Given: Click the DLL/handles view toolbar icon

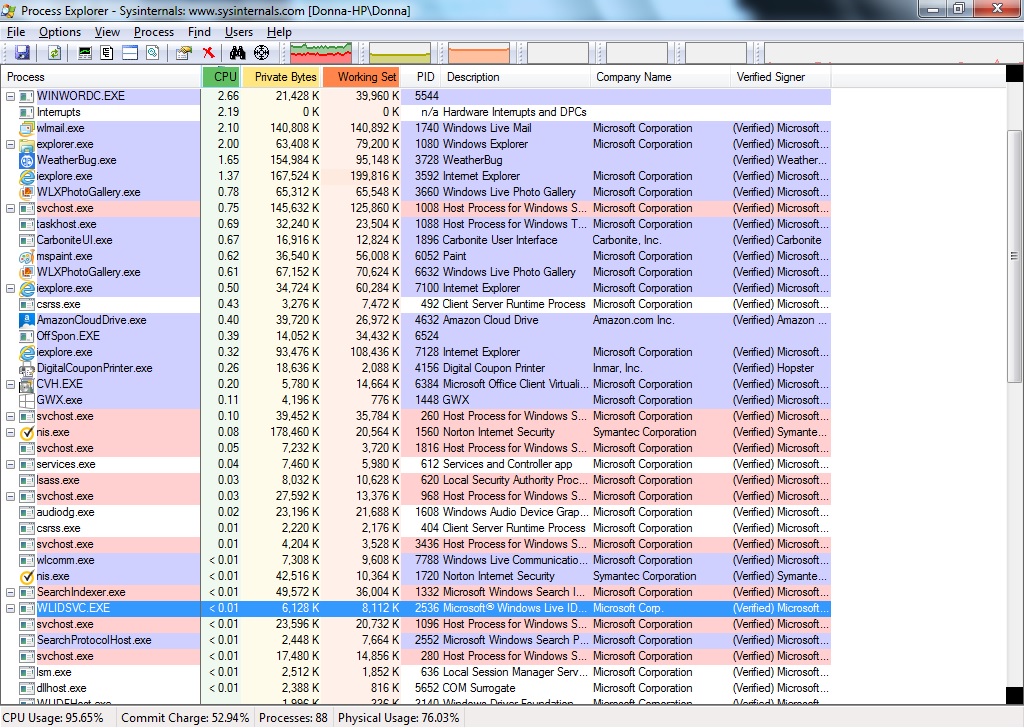Looking at the screenshot, I should coord(153,53).
